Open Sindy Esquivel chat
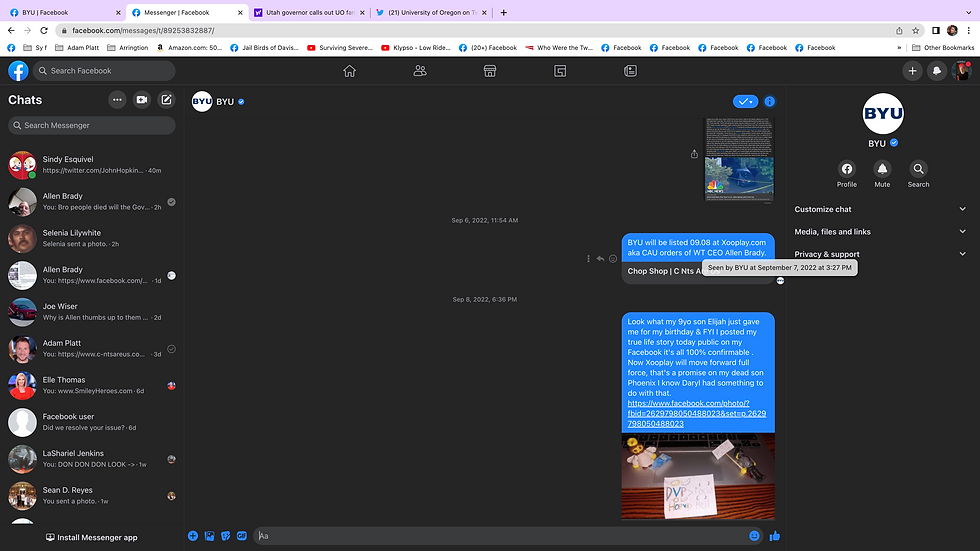The height and width of the screenshot is (551, 980). tap(92, 165)
